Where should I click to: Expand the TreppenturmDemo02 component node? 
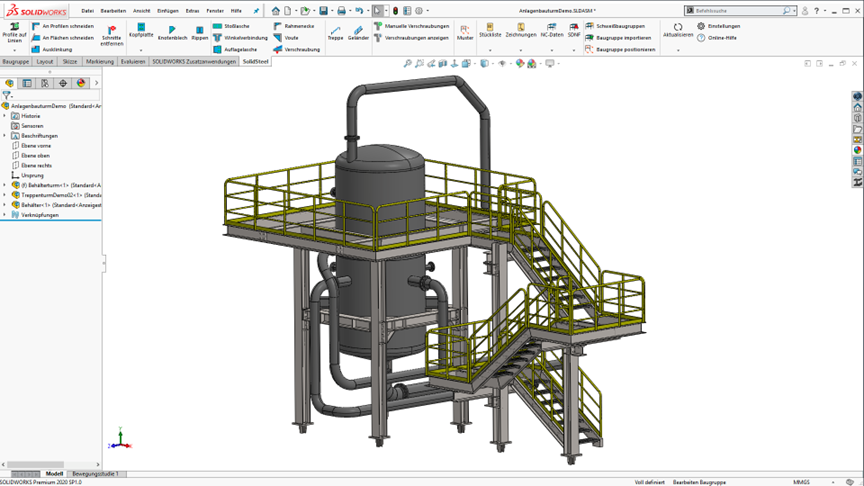click(5, 195)
